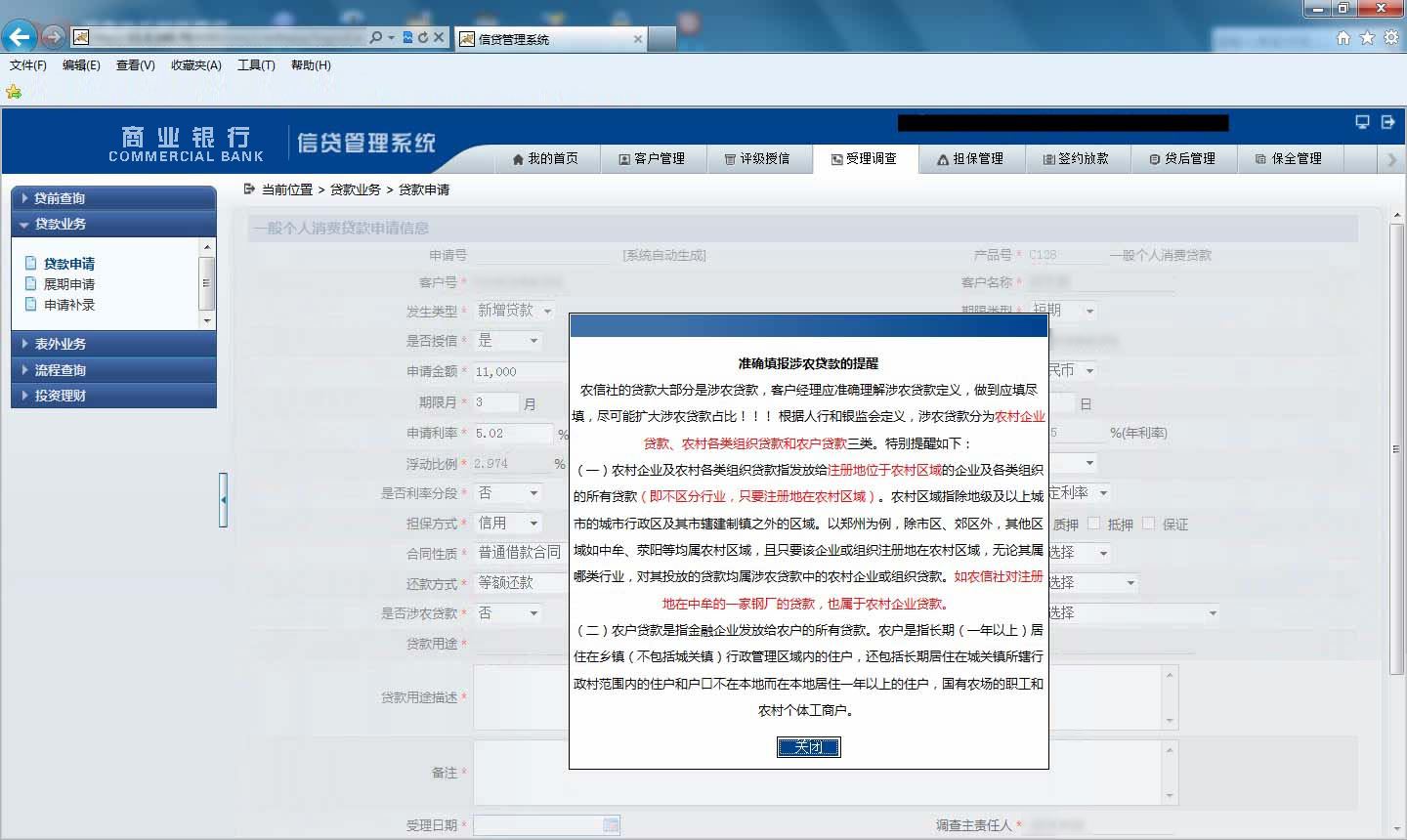Switch to the 我的首页 tab
This screenshot has height=840, width=1407.
545,158
